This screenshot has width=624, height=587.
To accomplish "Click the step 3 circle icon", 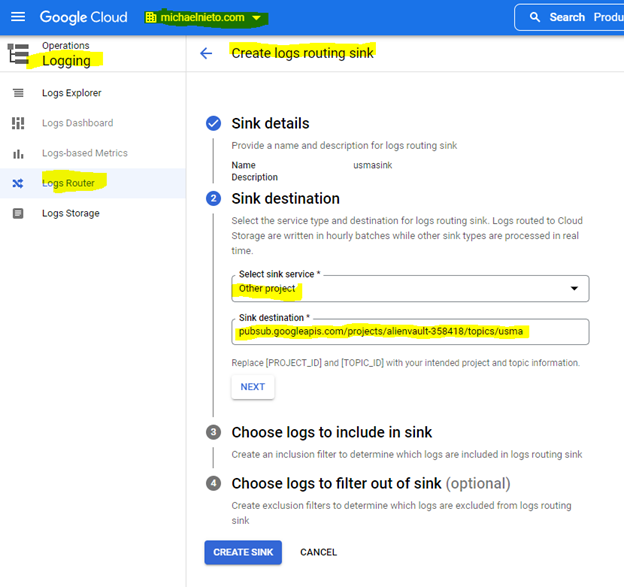I will pyautogui.click(x=213, y=432).
